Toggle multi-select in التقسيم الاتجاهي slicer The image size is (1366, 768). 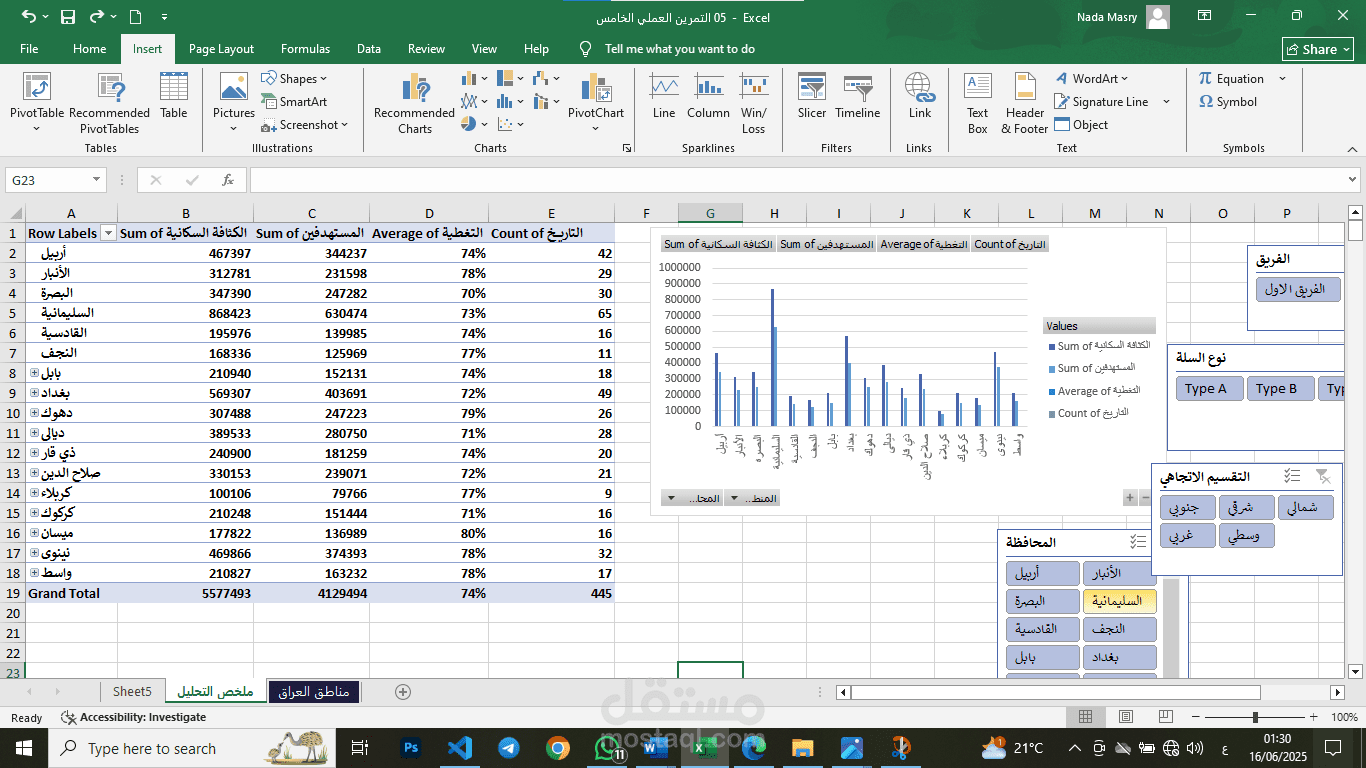pyautogui.click(x=1292, y=477)
